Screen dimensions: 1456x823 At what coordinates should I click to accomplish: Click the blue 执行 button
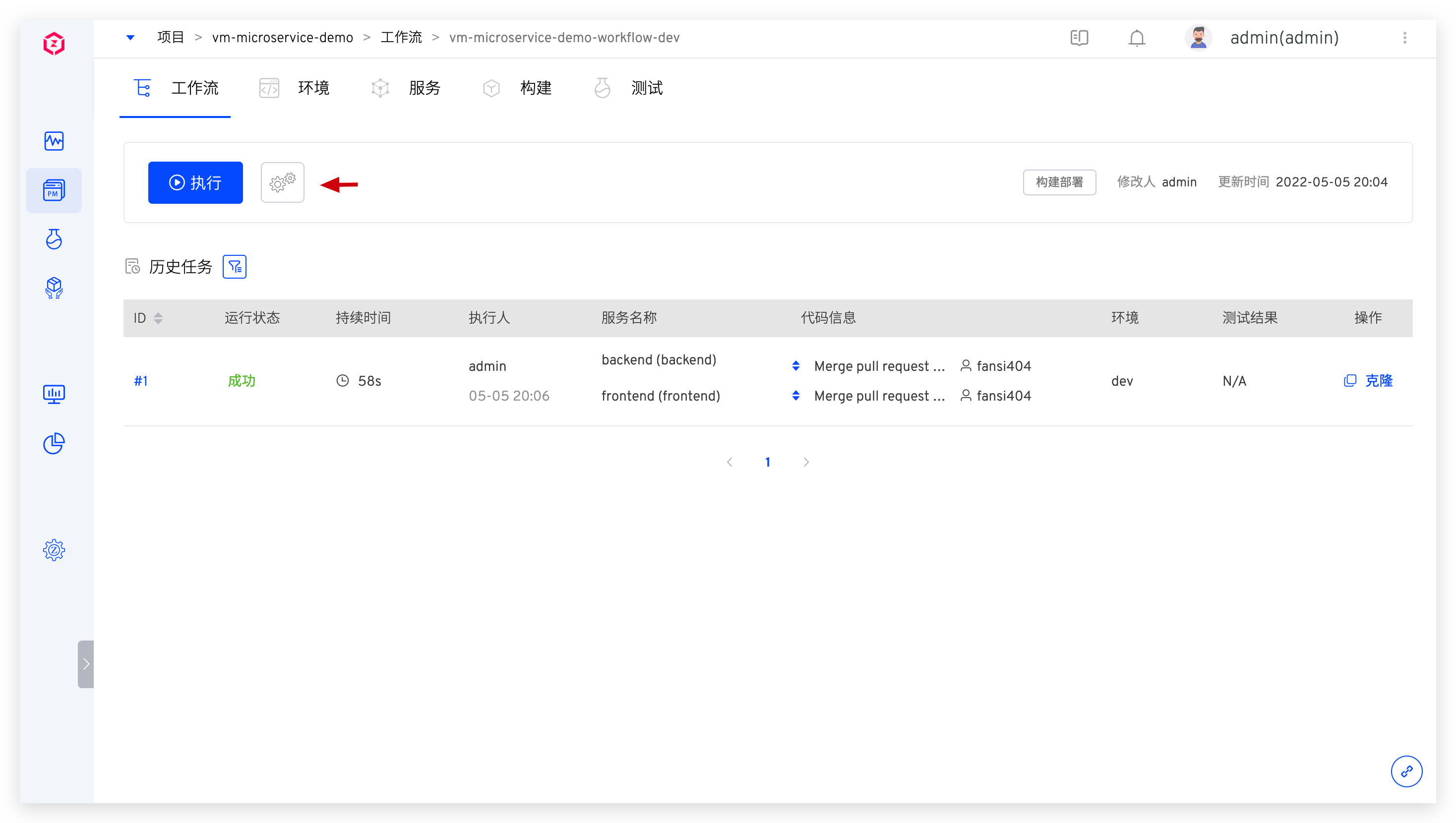[195, 182]
